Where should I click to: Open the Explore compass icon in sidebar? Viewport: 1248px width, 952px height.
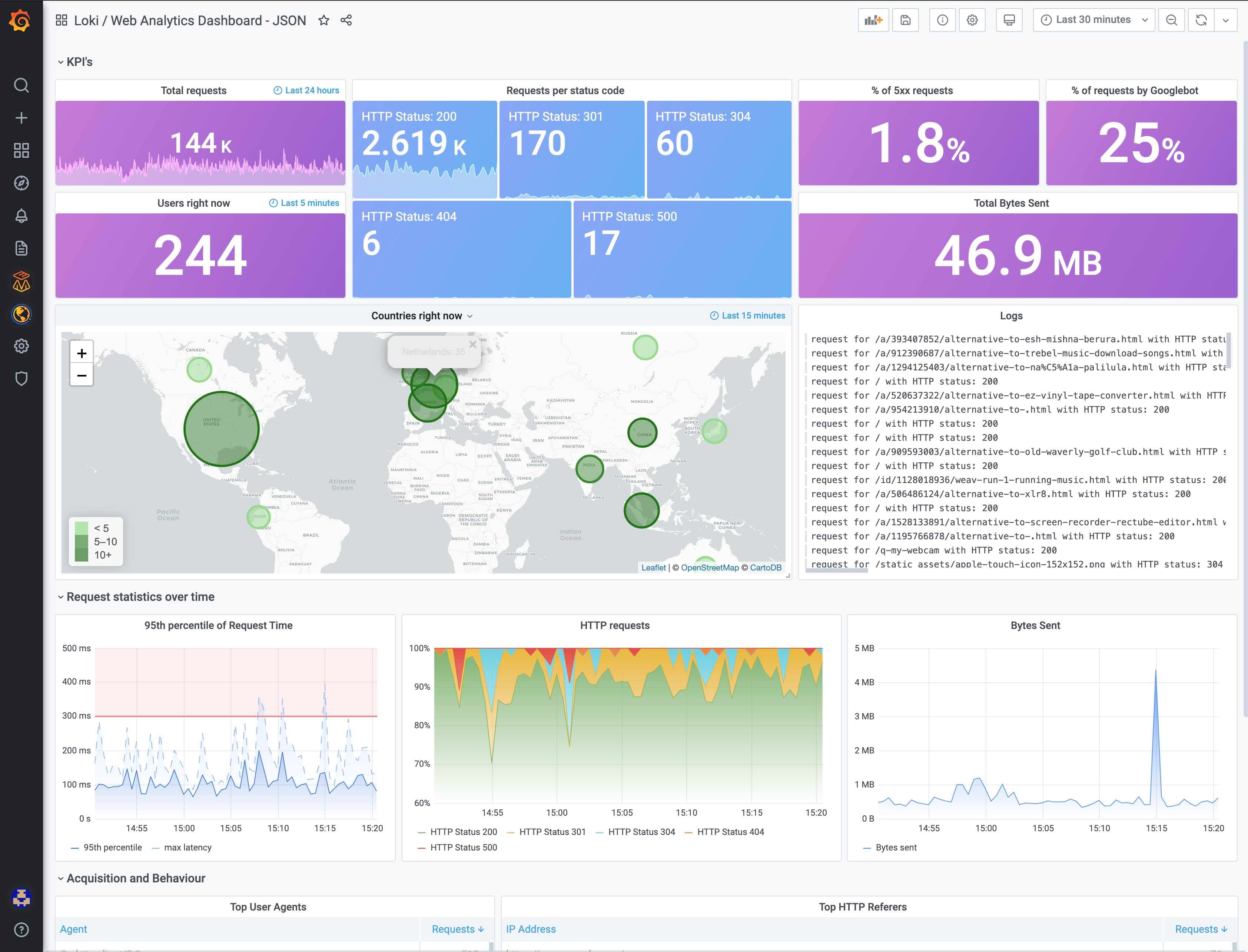21,183
